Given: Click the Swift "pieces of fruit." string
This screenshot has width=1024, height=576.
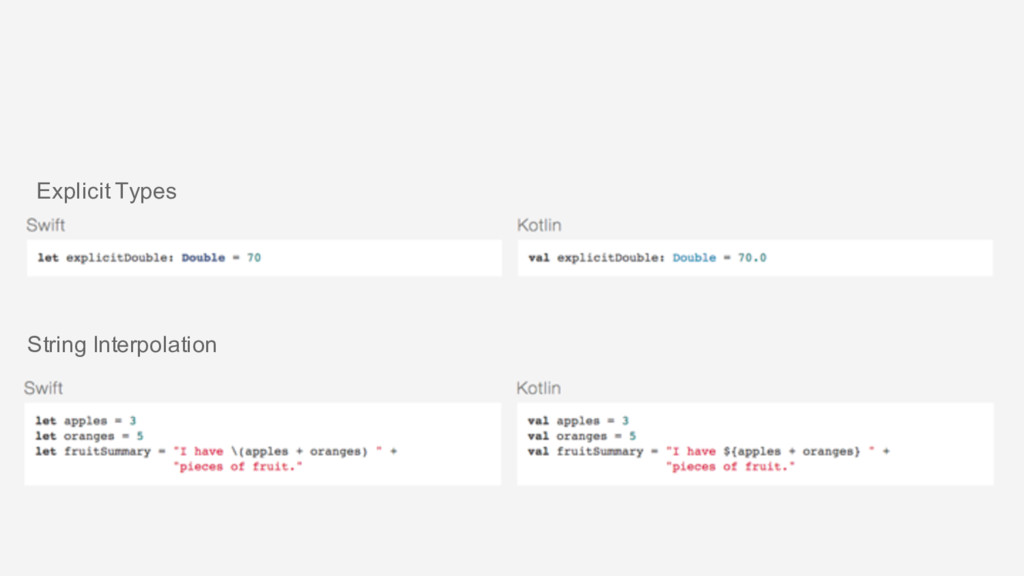Looking at the screenshot, I should [237, 467].
